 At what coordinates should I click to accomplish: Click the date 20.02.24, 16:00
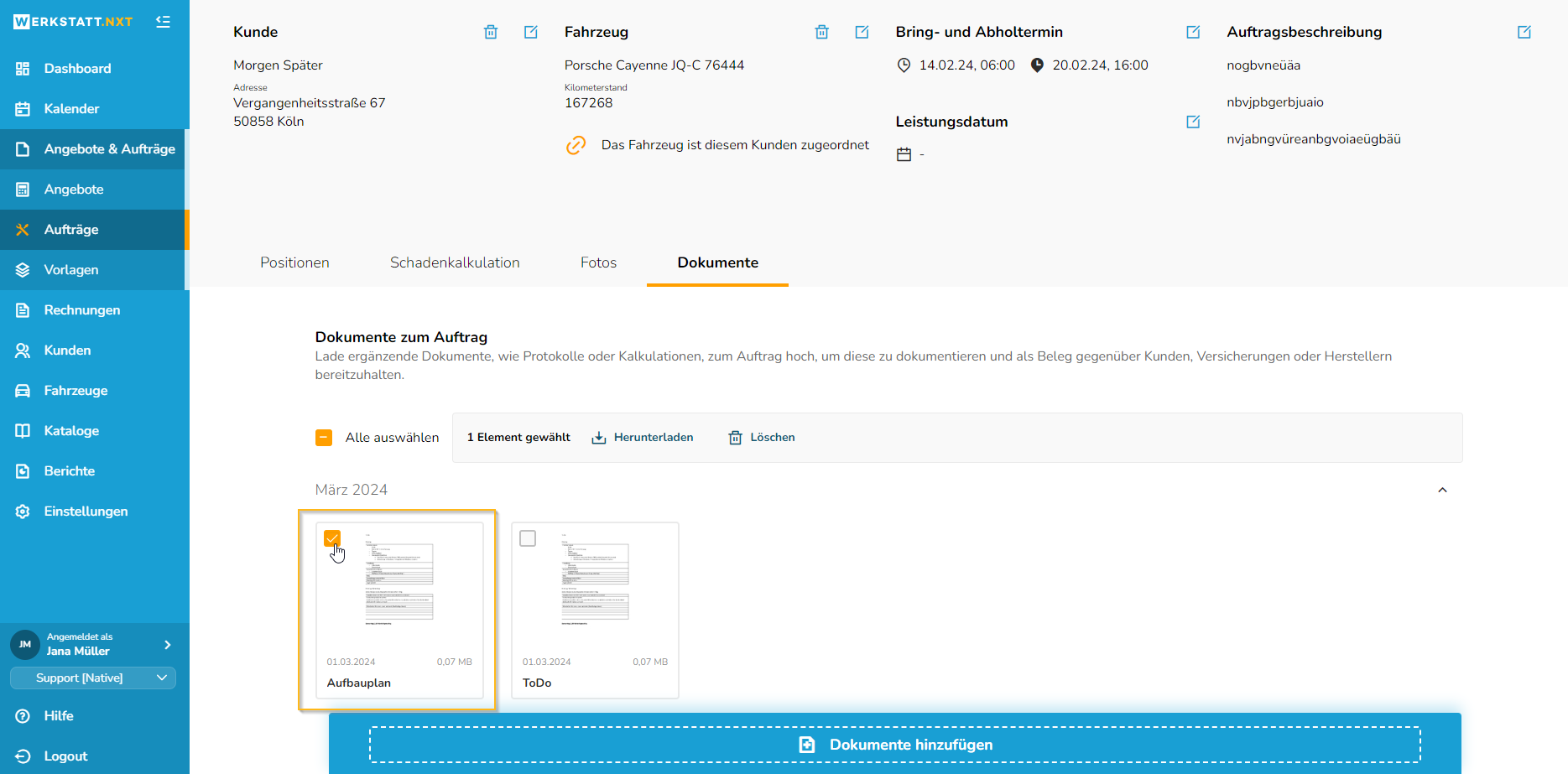pyautogui.click(x=1101, y=65)
